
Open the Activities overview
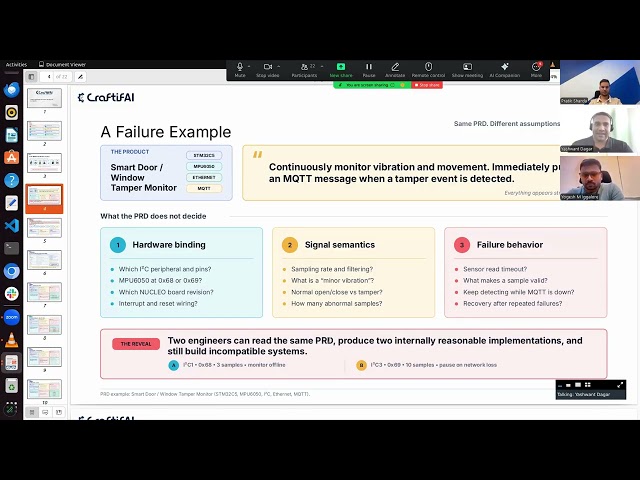pos(16,64)
